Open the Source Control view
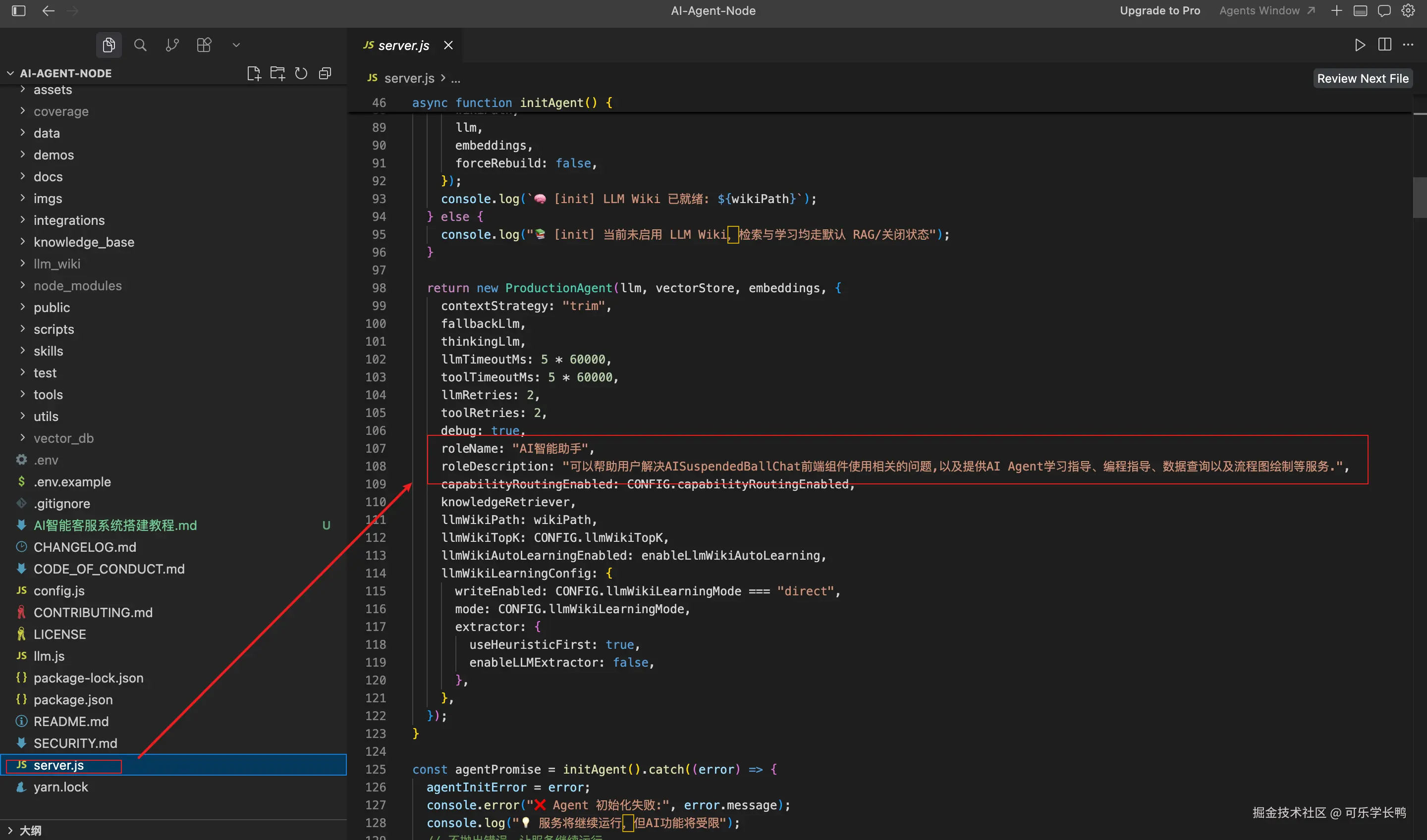Viewport: 1427px width, 840px height. coord(172,45)
